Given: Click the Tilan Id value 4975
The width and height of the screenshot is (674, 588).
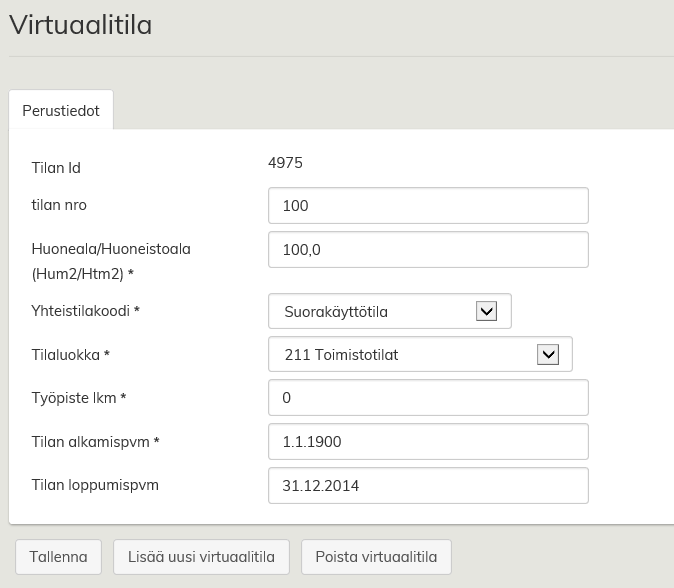Looking at the screenshot, I should pyautogui.click(x=286, y=162).
